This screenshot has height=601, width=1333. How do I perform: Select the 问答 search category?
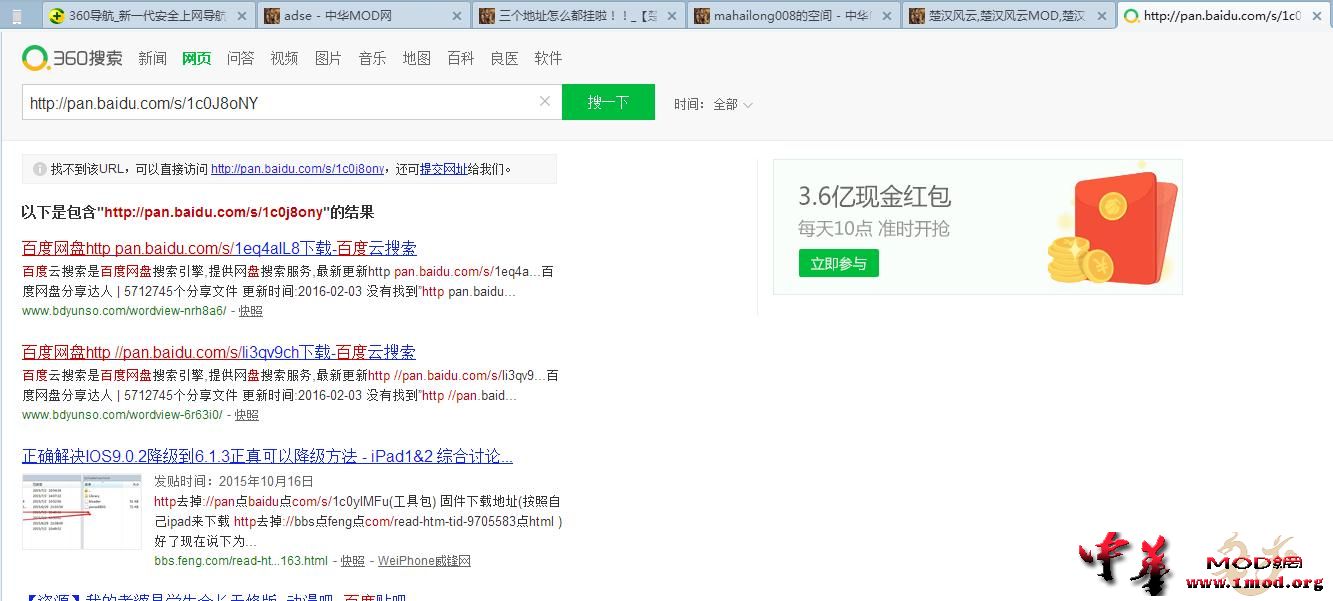(x=240, y=58)
